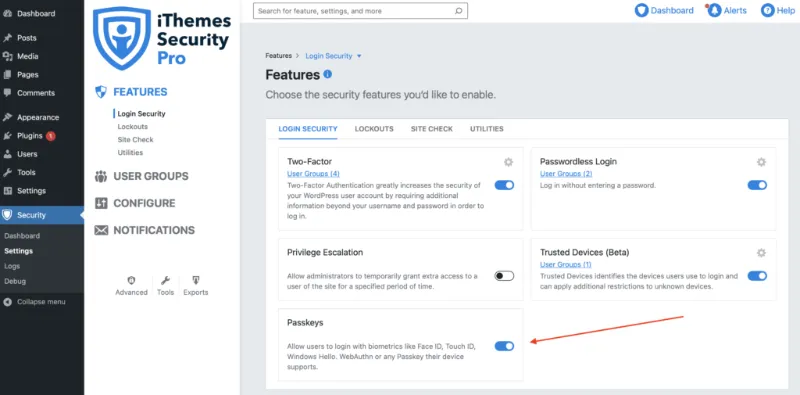Open Two-Factor settings gear
This screenshot has height=395, width=800.
click(508, 162)
